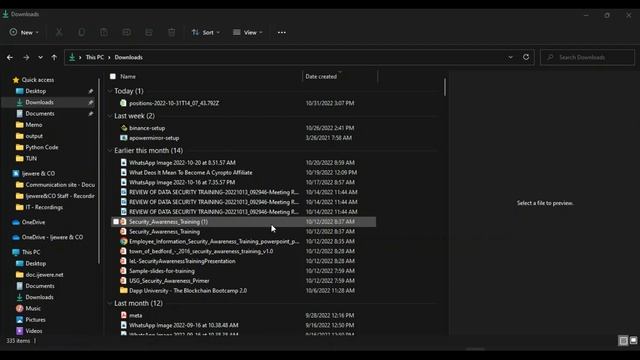Click the Copy icon in toolbar

pos(82,33)
